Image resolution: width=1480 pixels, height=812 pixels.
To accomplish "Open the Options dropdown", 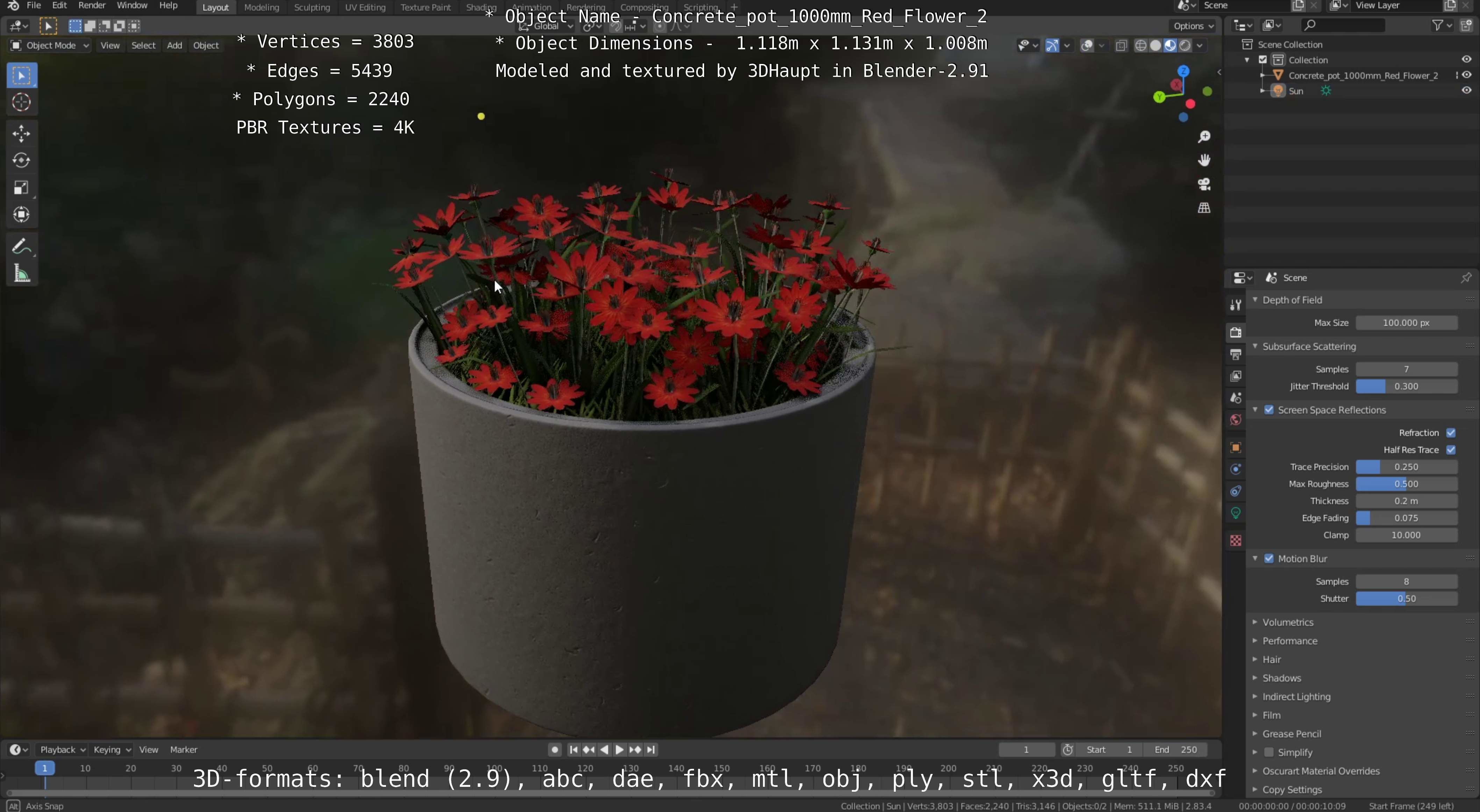I will (x=1193, y=26).
